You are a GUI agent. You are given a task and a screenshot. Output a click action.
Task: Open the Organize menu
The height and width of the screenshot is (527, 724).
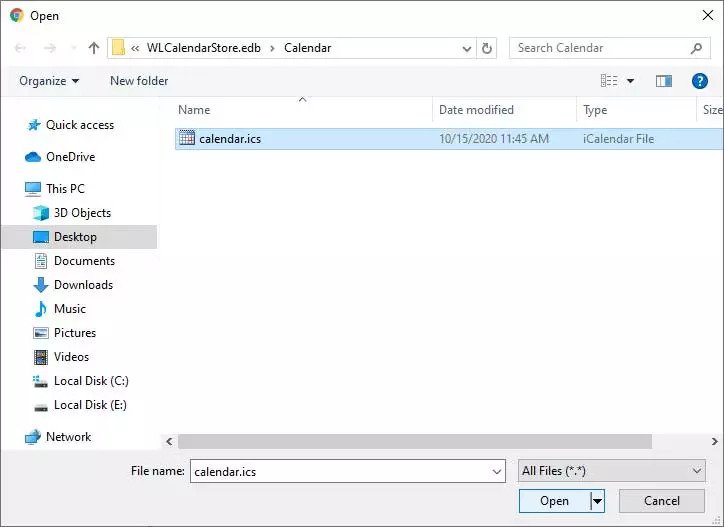pyautogui.click(x=49, y=81)
